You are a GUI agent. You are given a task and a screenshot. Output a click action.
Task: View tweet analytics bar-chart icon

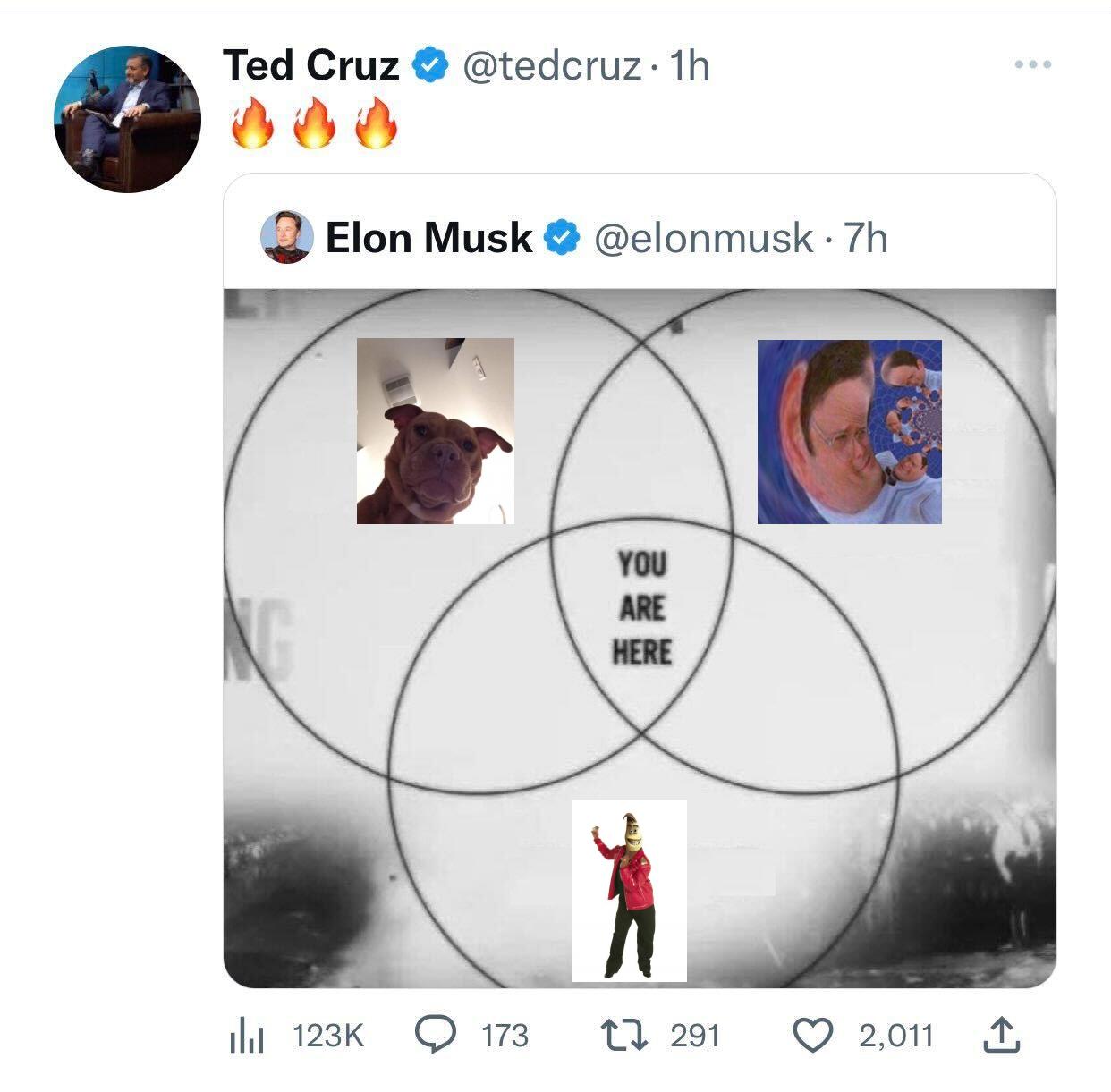point(243,1036)
